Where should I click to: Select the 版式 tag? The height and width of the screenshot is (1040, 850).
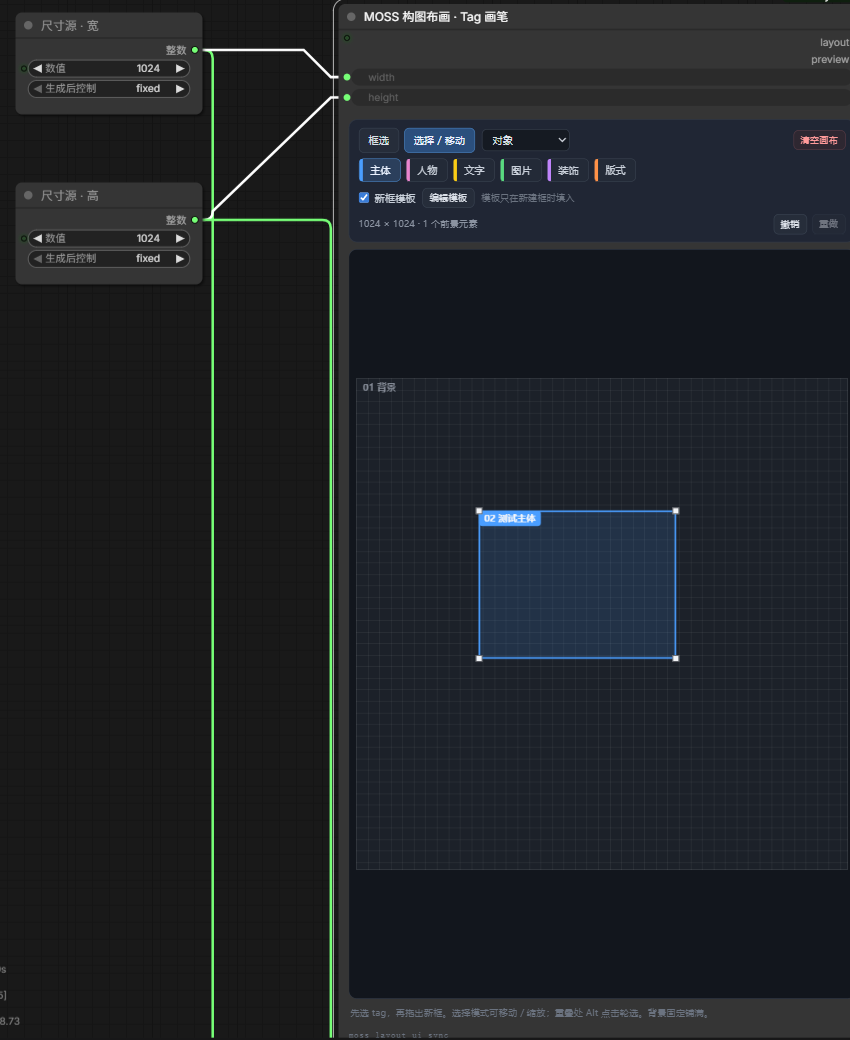pyautogui.click(x=615, y=170)
